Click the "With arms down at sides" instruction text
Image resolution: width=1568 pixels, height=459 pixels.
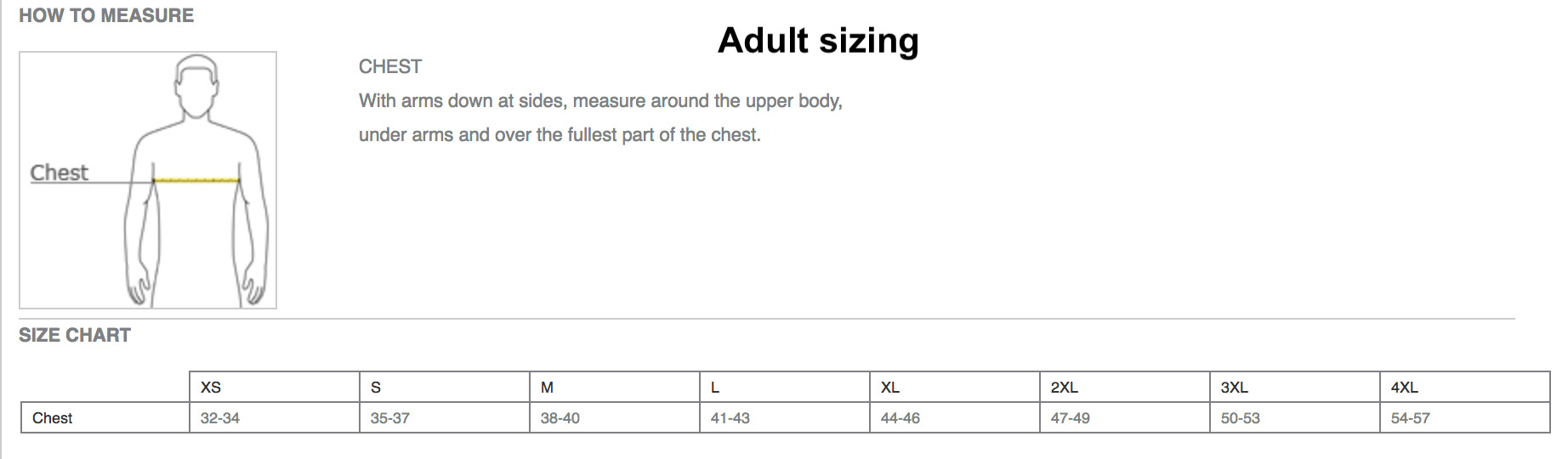click(x=600, y=101)
